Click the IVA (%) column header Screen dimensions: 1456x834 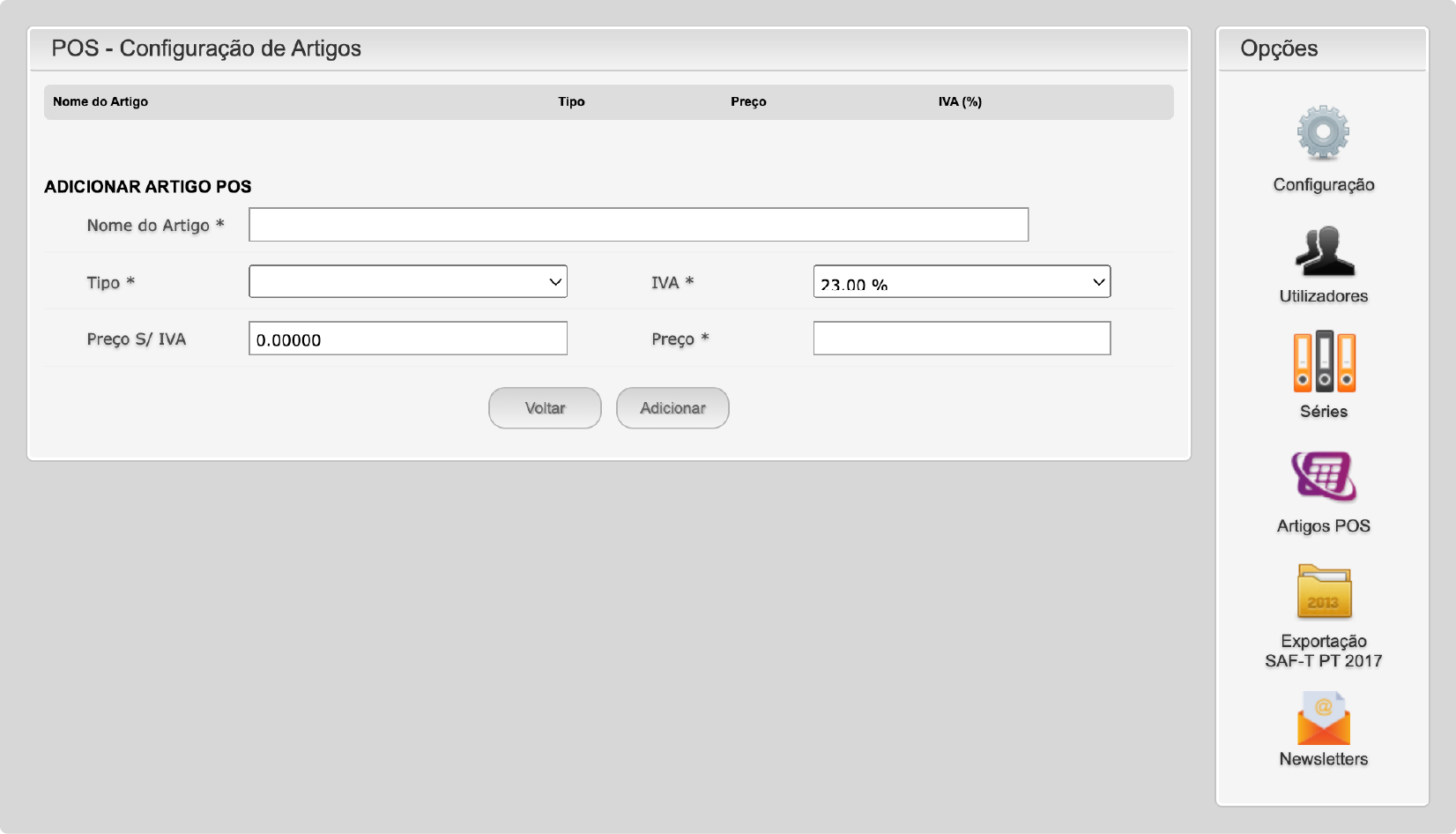[x=960, y=102]
